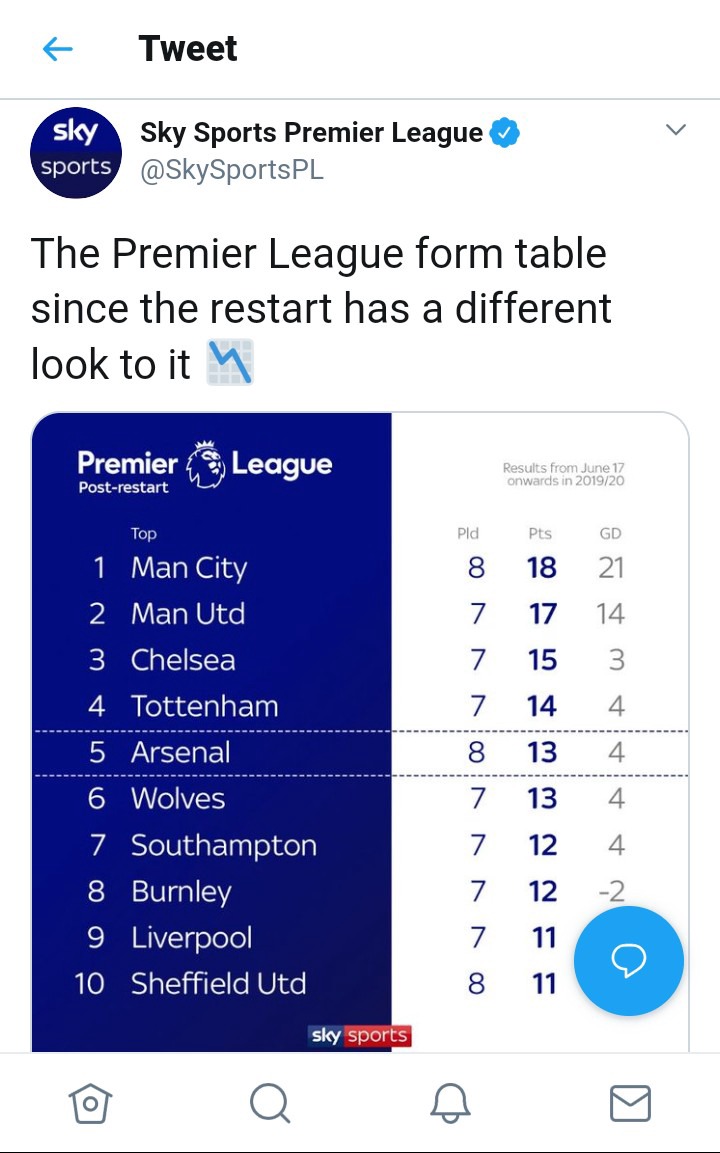This screenshot has width=720, height=1153.
Task: Tap the back arrow
Action: tap(58, 49)
